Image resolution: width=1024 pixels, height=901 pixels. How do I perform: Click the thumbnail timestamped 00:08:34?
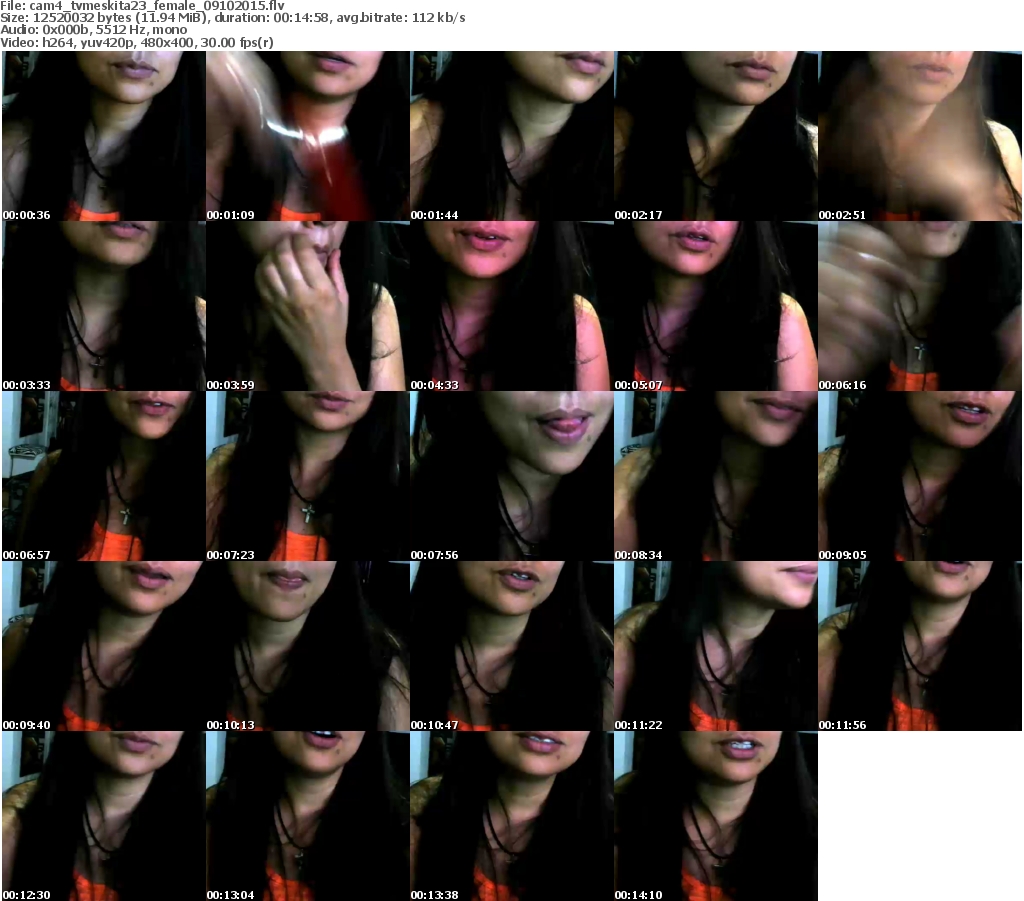(716, 476)
